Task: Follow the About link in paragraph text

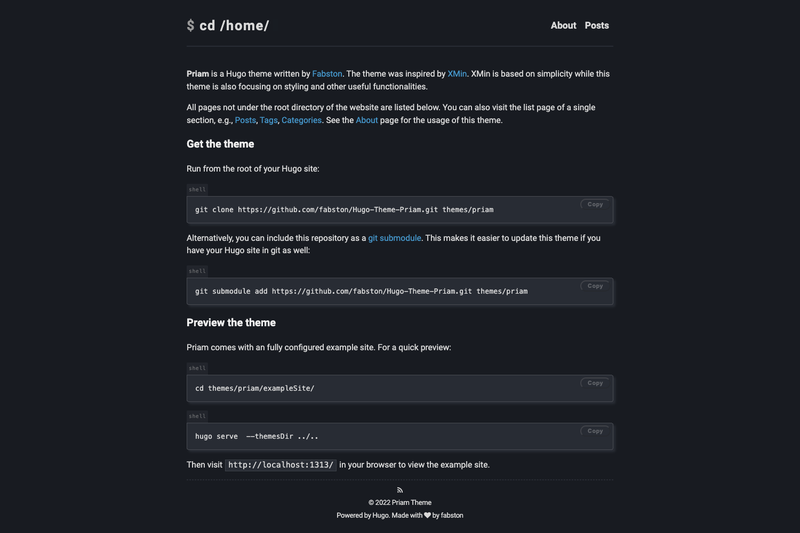Action: coord(367,120)
